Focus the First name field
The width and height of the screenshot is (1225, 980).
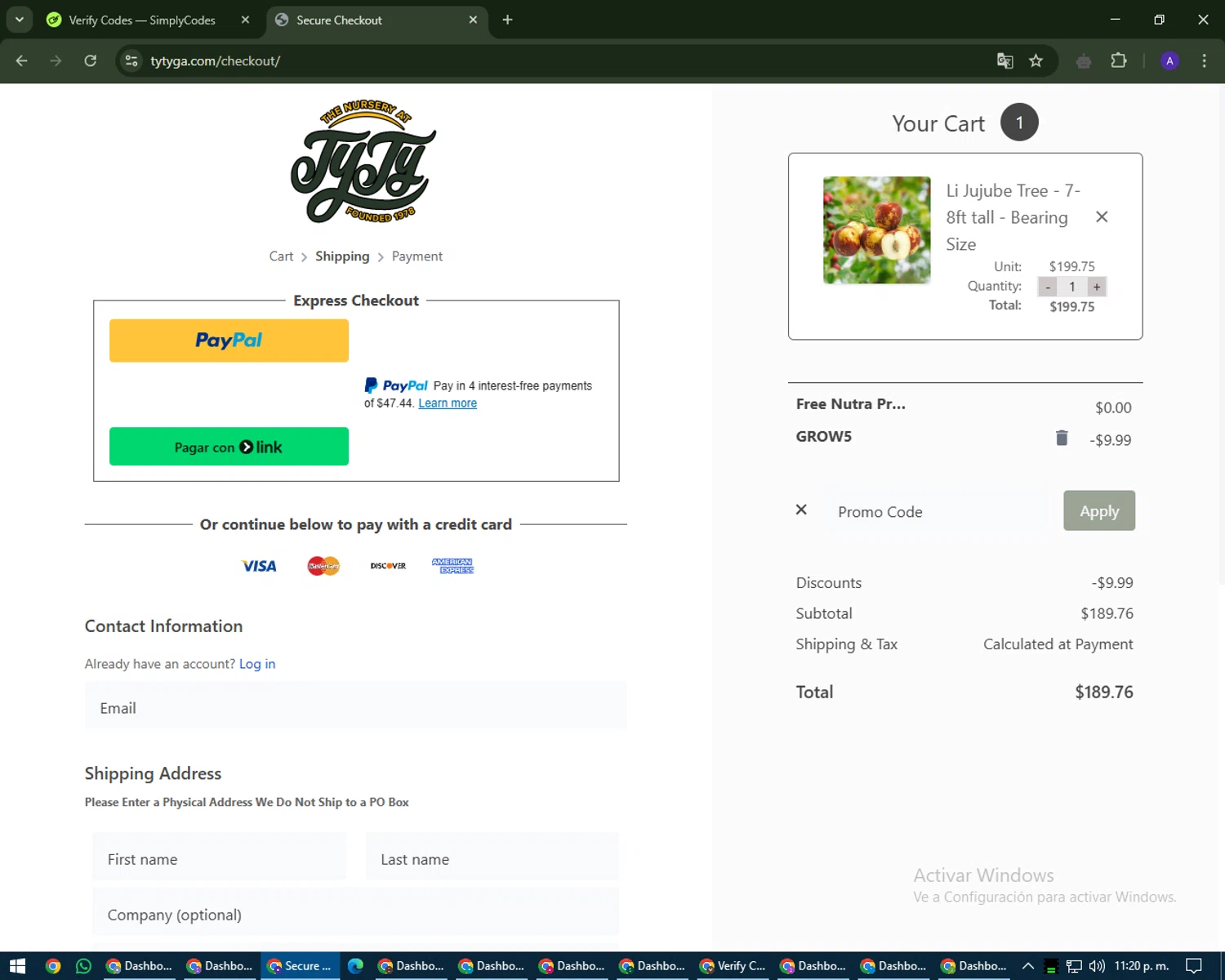pos(220,857)
